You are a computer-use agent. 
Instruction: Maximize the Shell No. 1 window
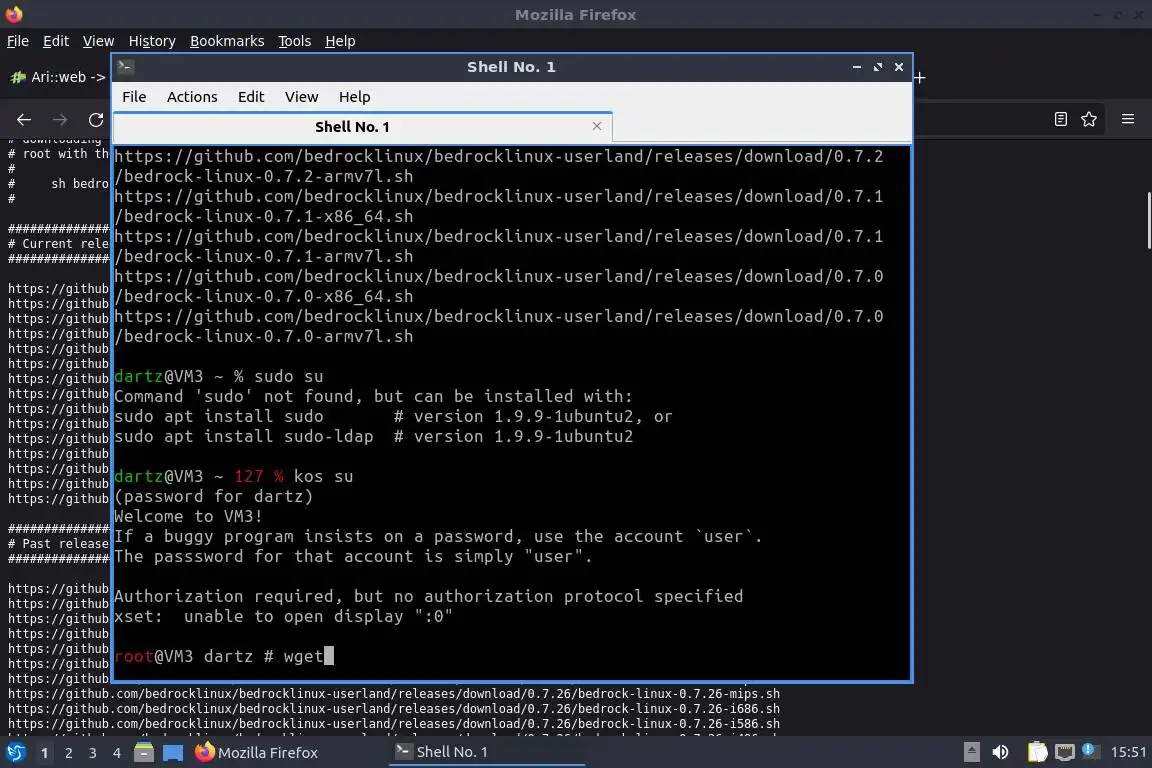coord(878,67)
